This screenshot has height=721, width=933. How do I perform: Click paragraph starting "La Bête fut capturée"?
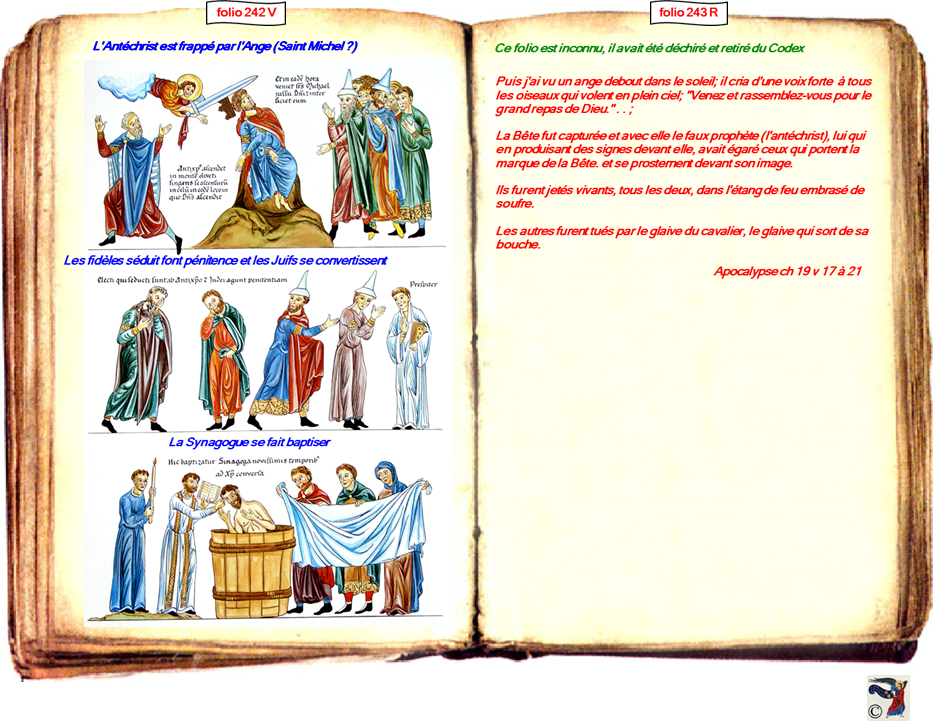681,149
